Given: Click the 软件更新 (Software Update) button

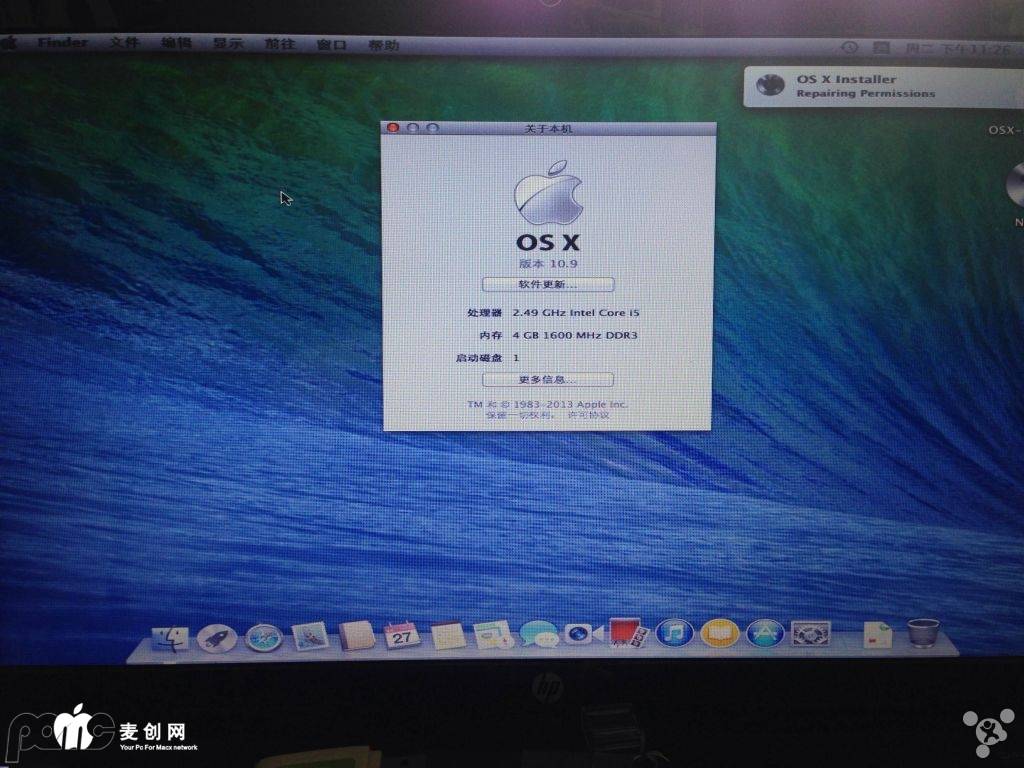Looking at the screenshot, I should point(547,285).
